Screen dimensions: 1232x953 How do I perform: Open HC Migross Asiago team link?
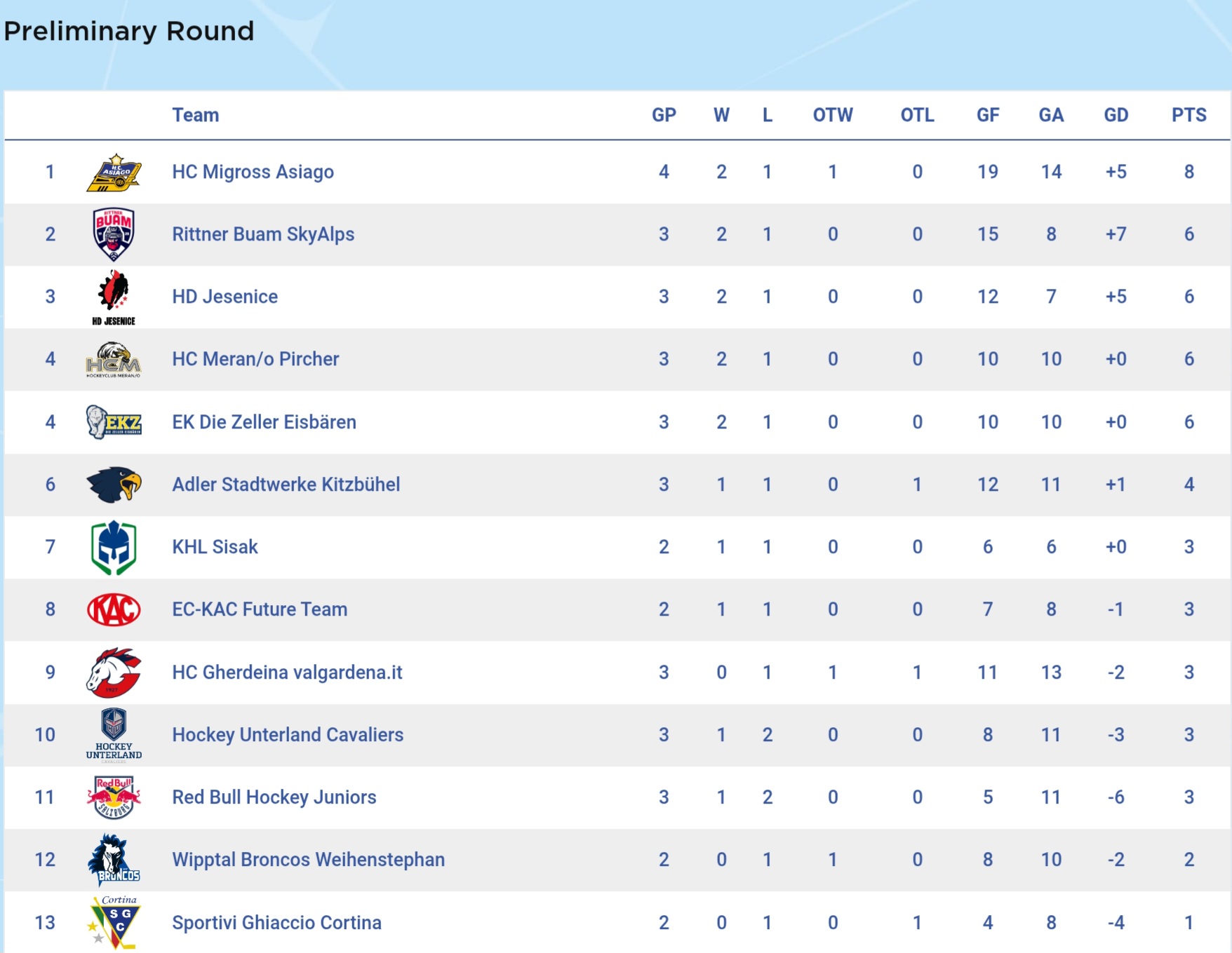pos(253,172)
